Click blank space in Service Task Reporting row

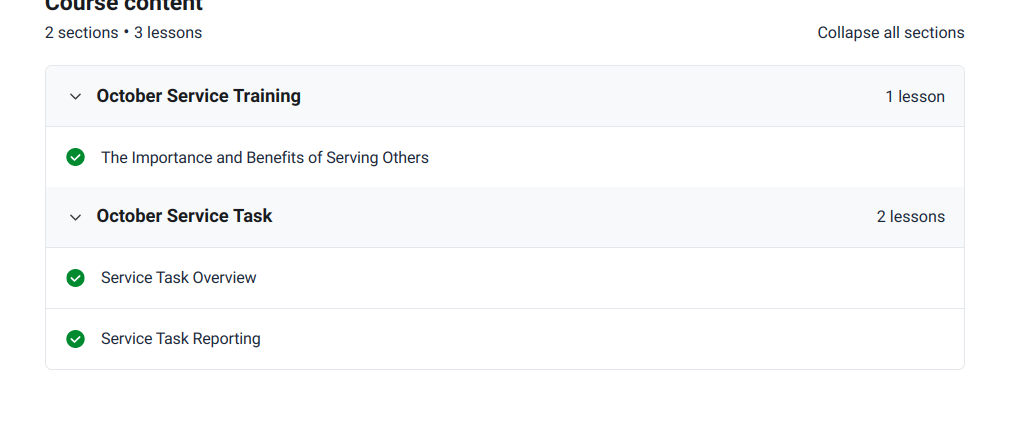tap(600, 339)
